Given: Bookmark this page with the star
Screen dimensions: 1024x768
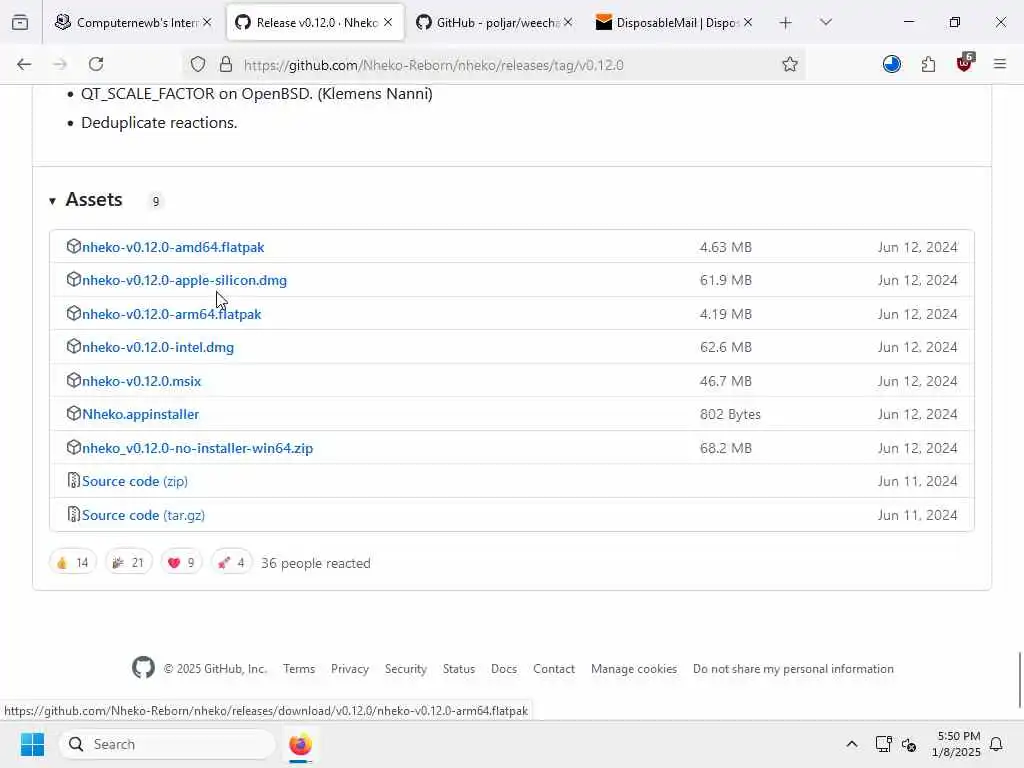Looking at the screenshot, I should (790, 65).
